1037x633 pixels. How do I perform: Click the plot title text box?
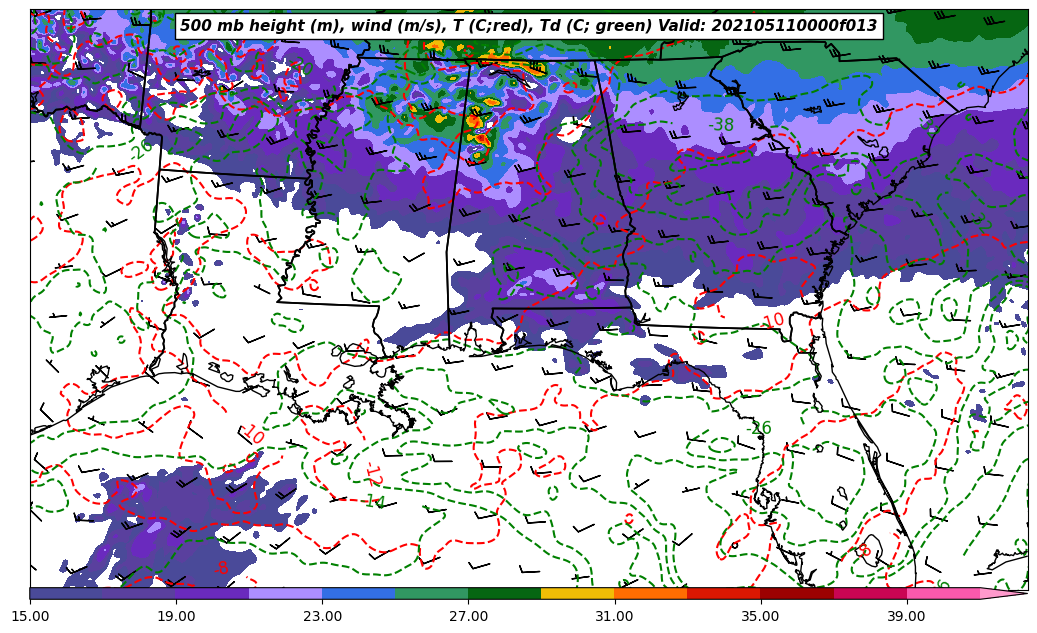click(x=528, y=26)
